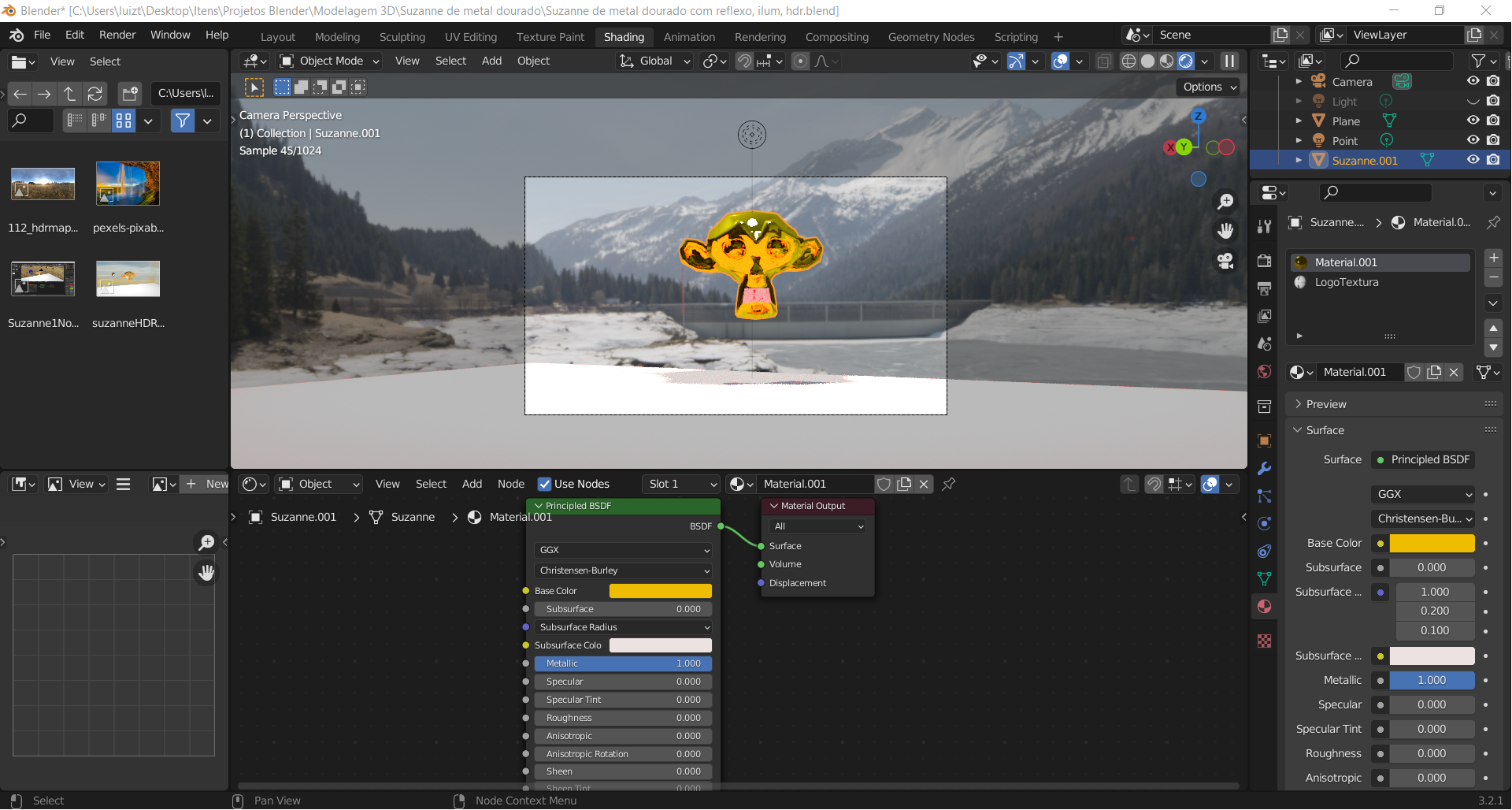Click the viewport zoom magnifier icon
Image resolution: width=1512 pixels, height=810 pixels.
pos(1225,201)
